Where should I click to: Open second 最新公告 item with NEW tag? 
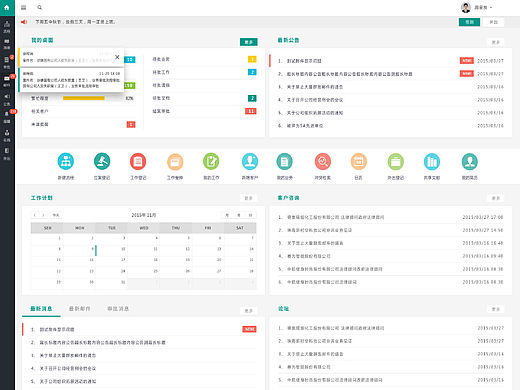click(x=390, y=74)
